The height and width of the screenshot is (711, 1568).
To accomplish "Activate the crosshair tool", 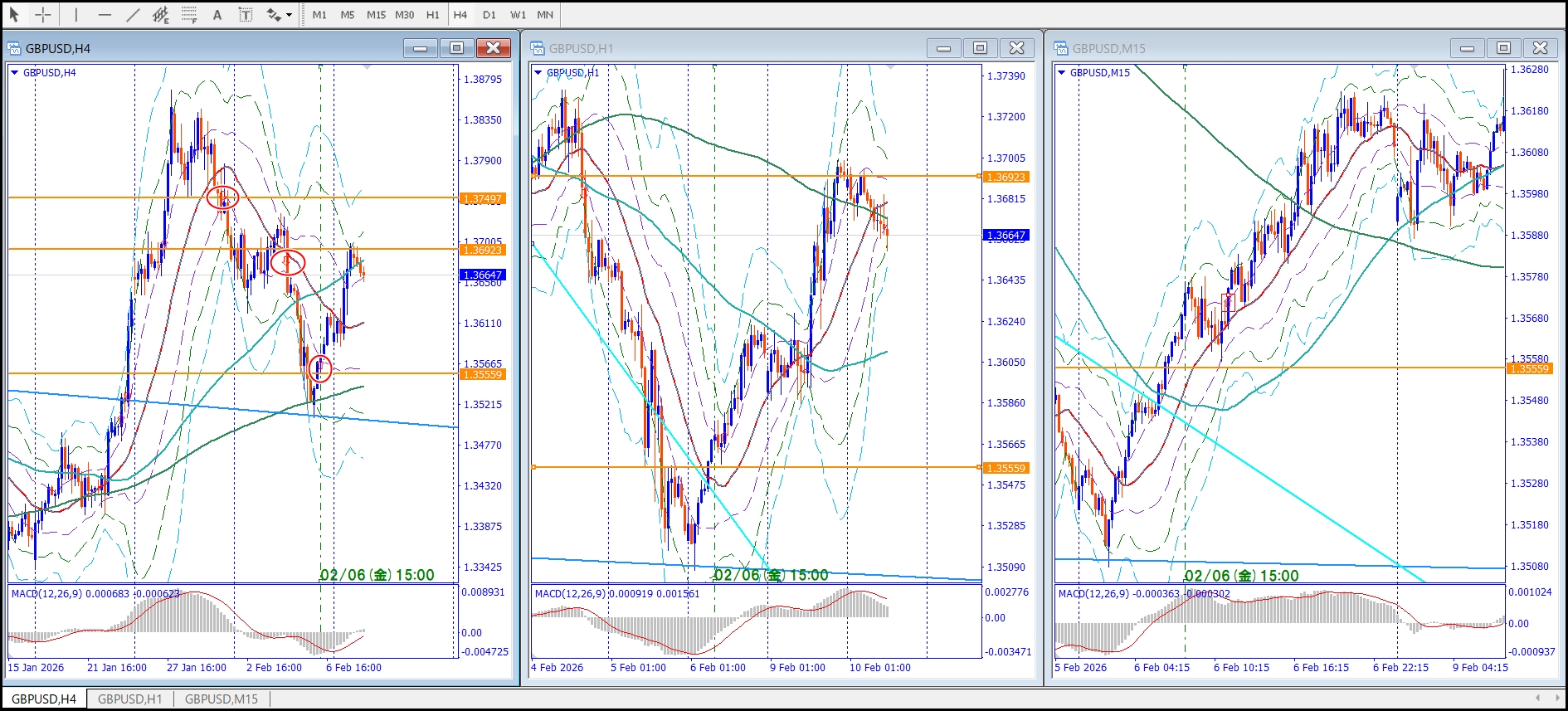I will [43, 15].
